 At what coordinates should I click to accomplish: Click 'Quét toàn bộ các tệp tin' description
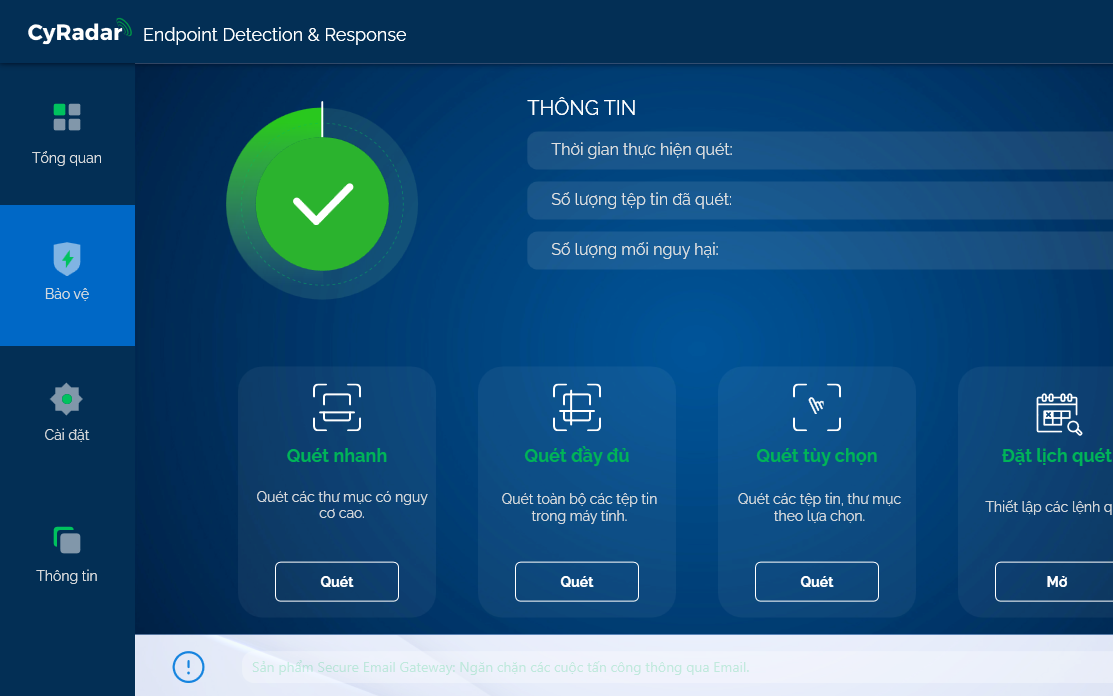[579, 507]
